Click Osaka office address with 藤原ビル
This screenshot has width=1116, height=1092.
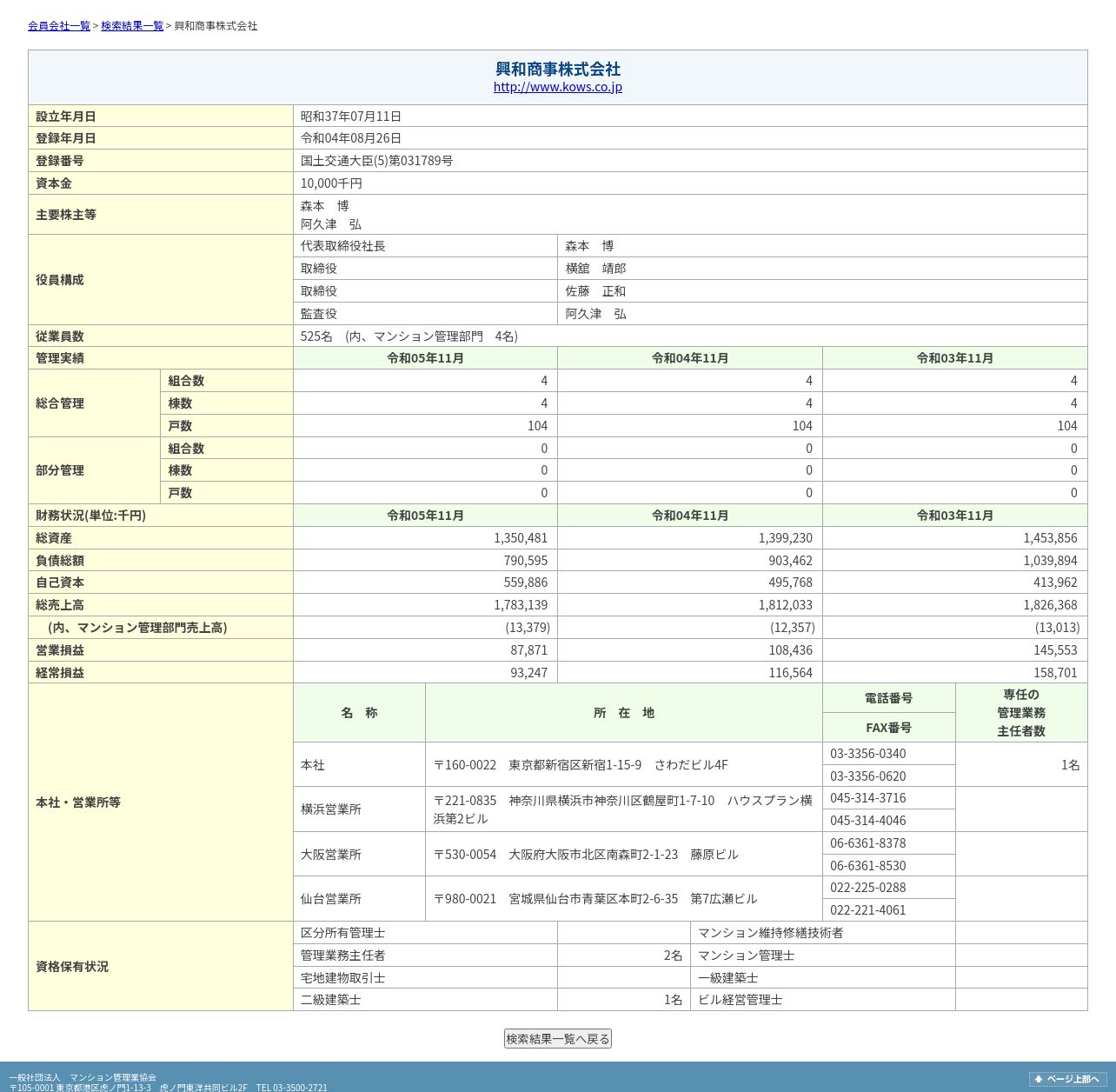[586, 855]
